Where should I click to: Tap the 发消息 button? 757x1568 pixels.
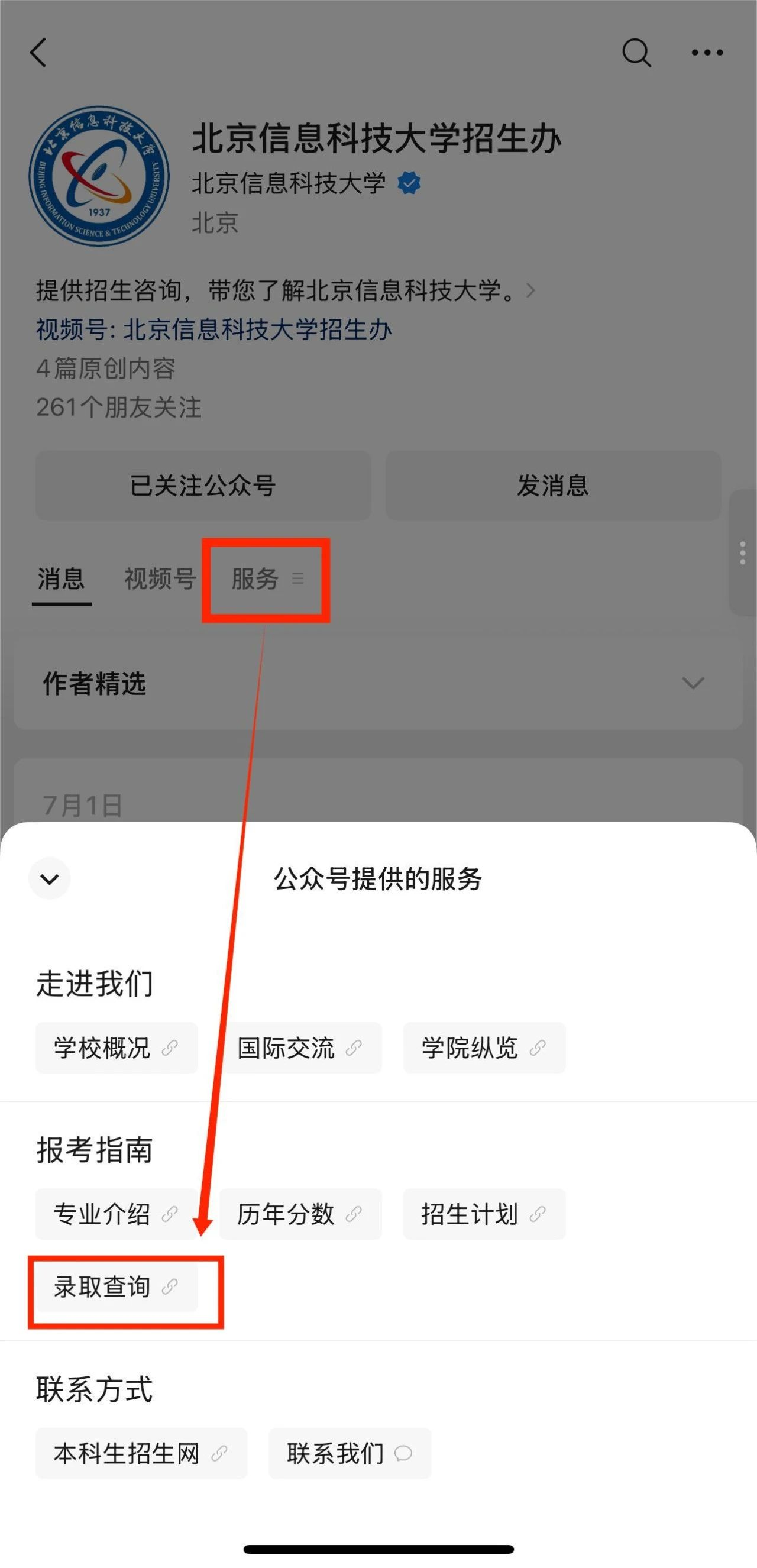click(x=553, y=486)
